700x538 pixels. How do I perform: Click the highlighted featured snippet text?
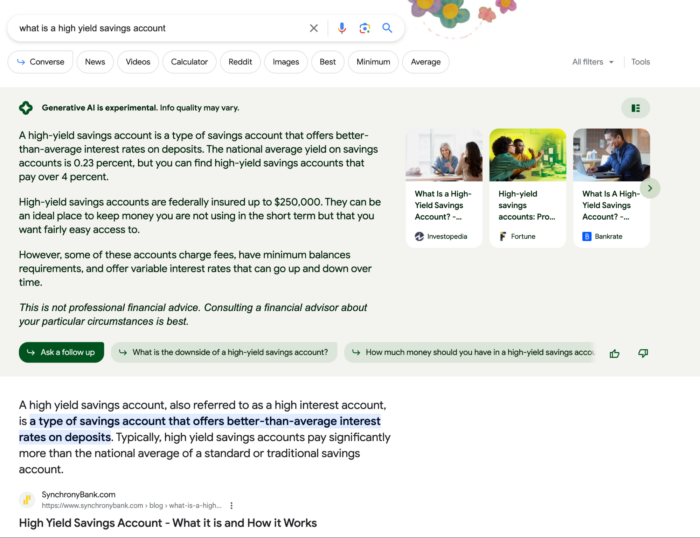pos(200,429)
